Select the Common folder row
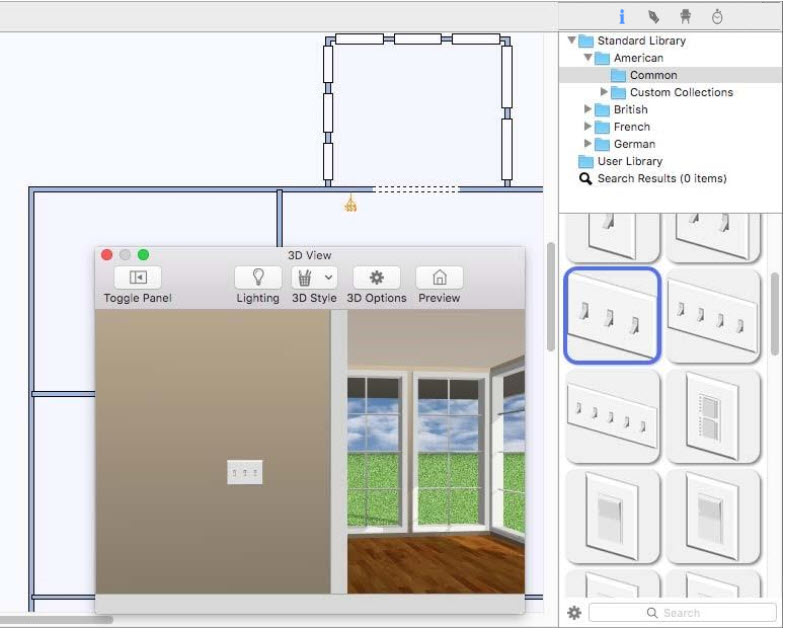The height and width of the screenshot is (634, 787). point(671,75)
